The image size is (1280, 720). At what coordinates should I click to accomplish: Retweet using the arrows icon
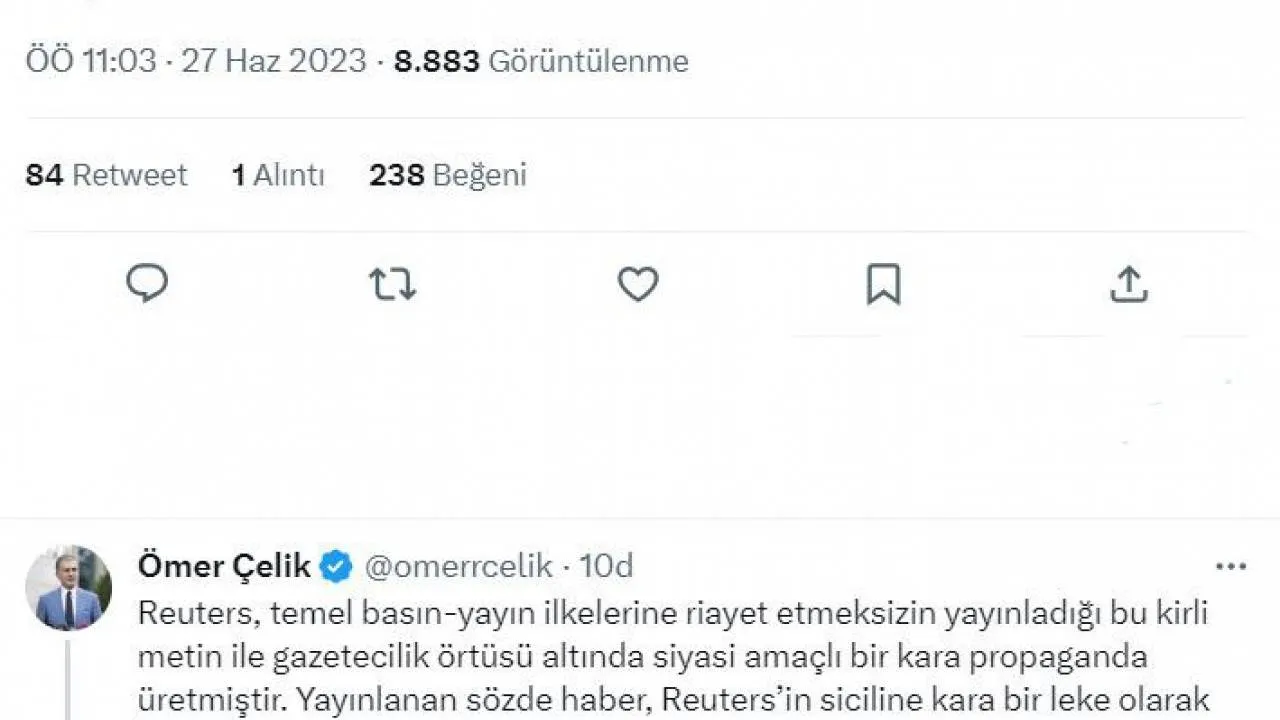pos(392,284)
